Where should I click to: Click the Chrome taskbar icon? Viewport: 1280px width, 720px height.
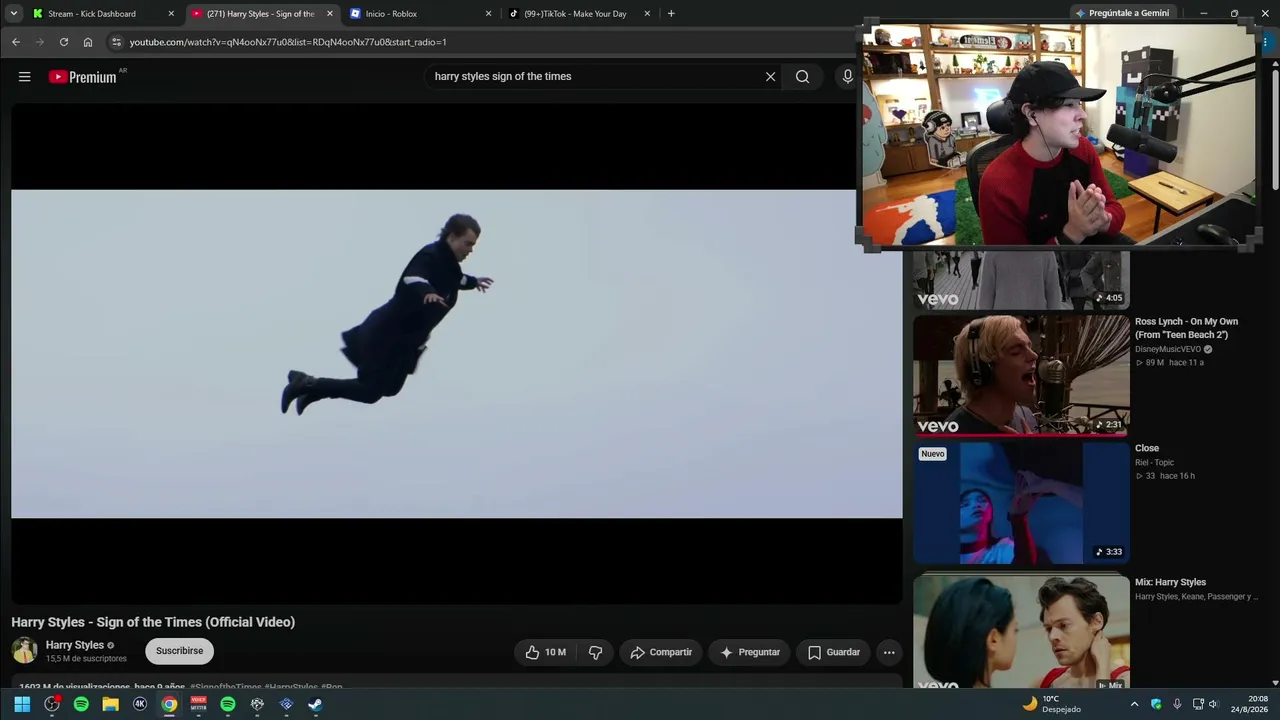coord(169,704)
